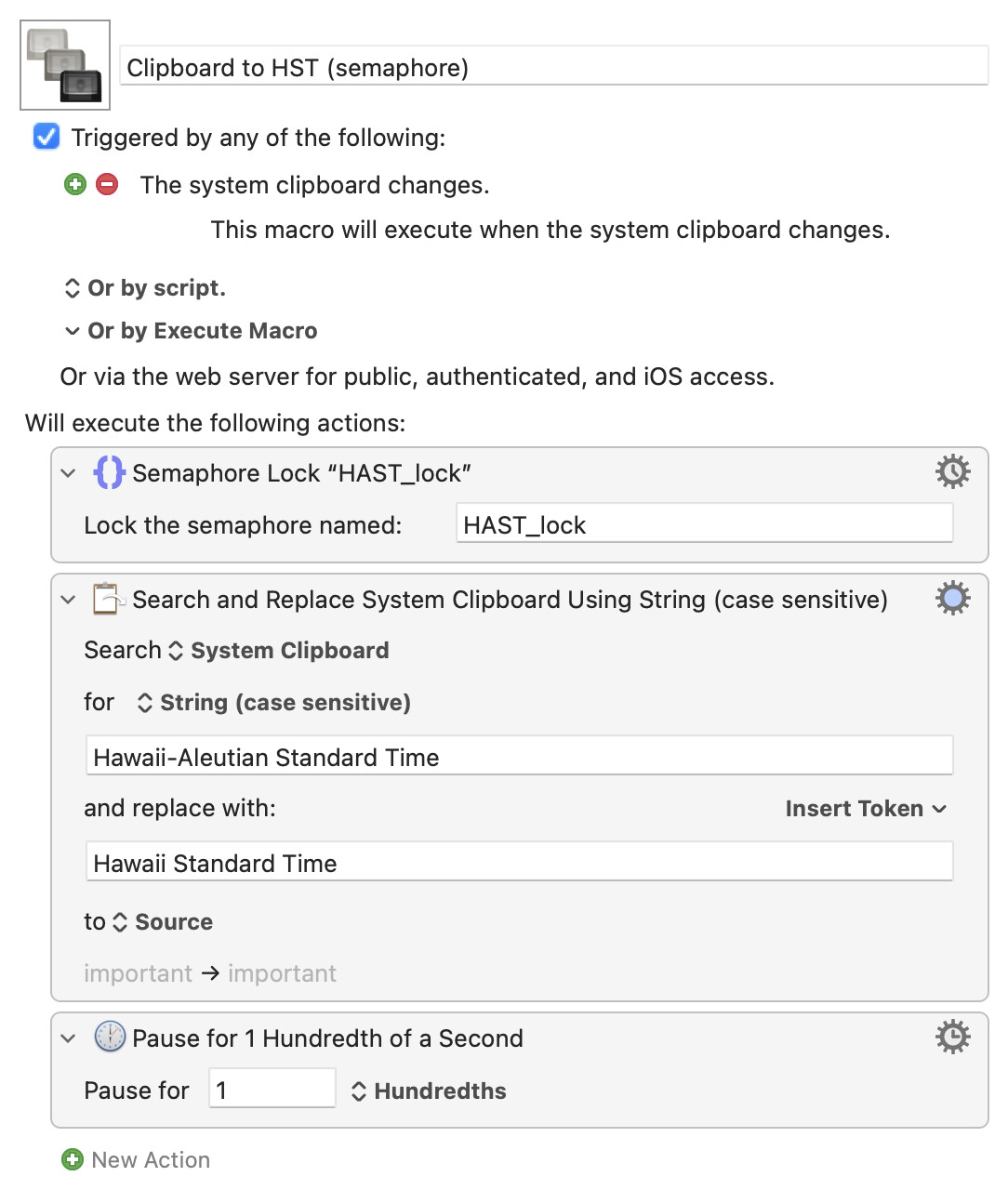Open gear menu for Search and Replace action
Screen dimensions: 1008x1190
tap(952, 599)
